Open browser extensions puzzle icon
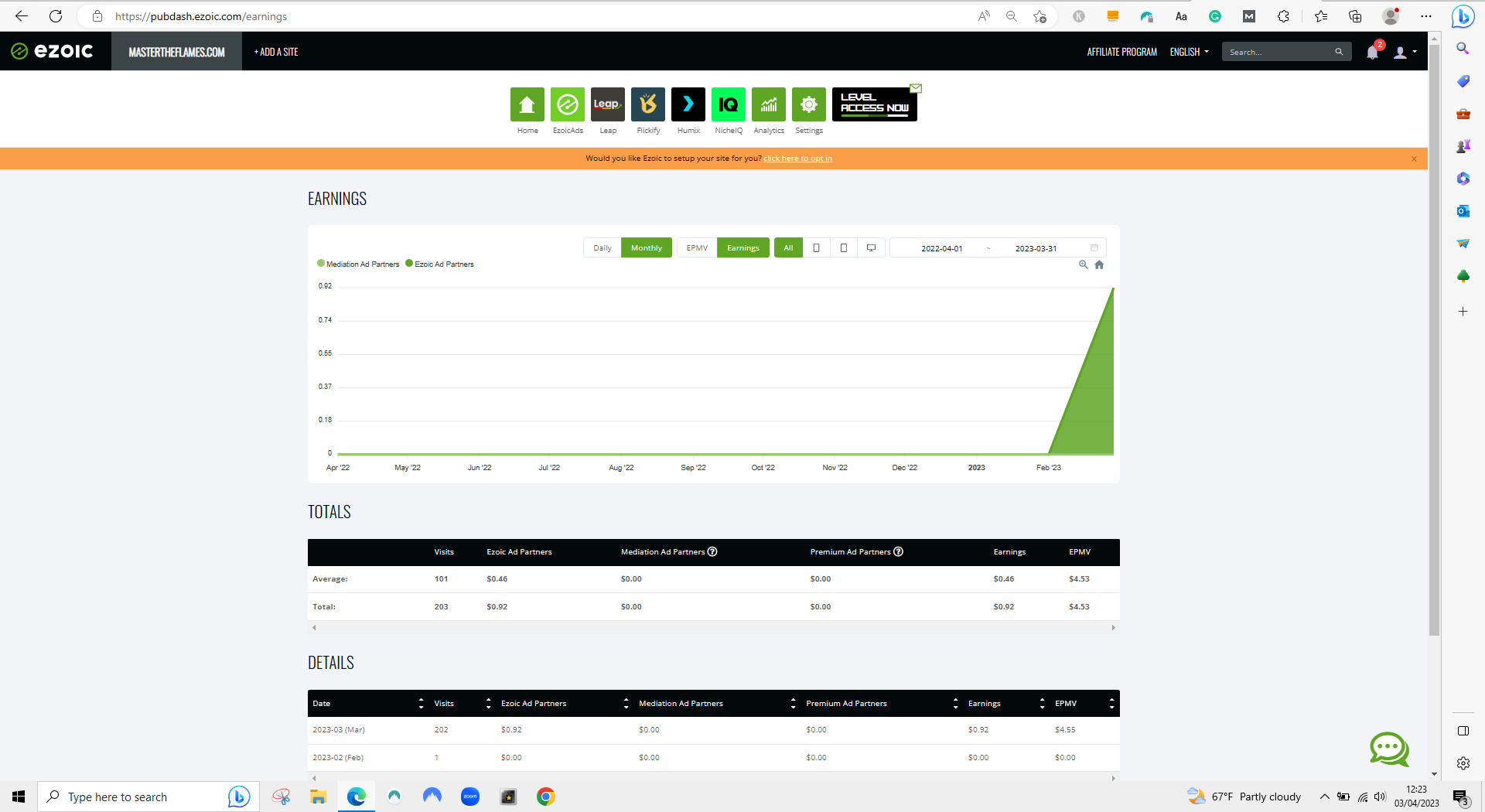Screen dimensions: 1485x812 1283,16
